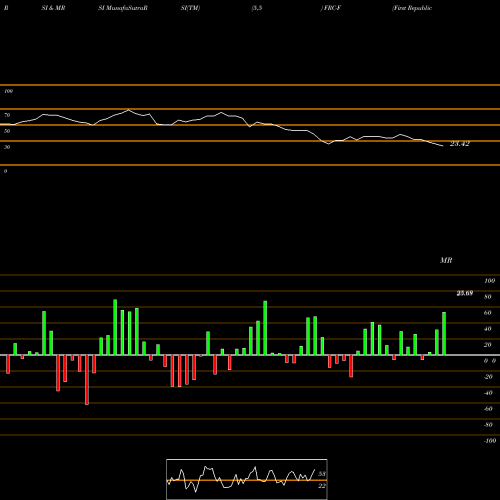Click the value 22 in the mini chart
The image size is (500, 500).
pos(322,486)
